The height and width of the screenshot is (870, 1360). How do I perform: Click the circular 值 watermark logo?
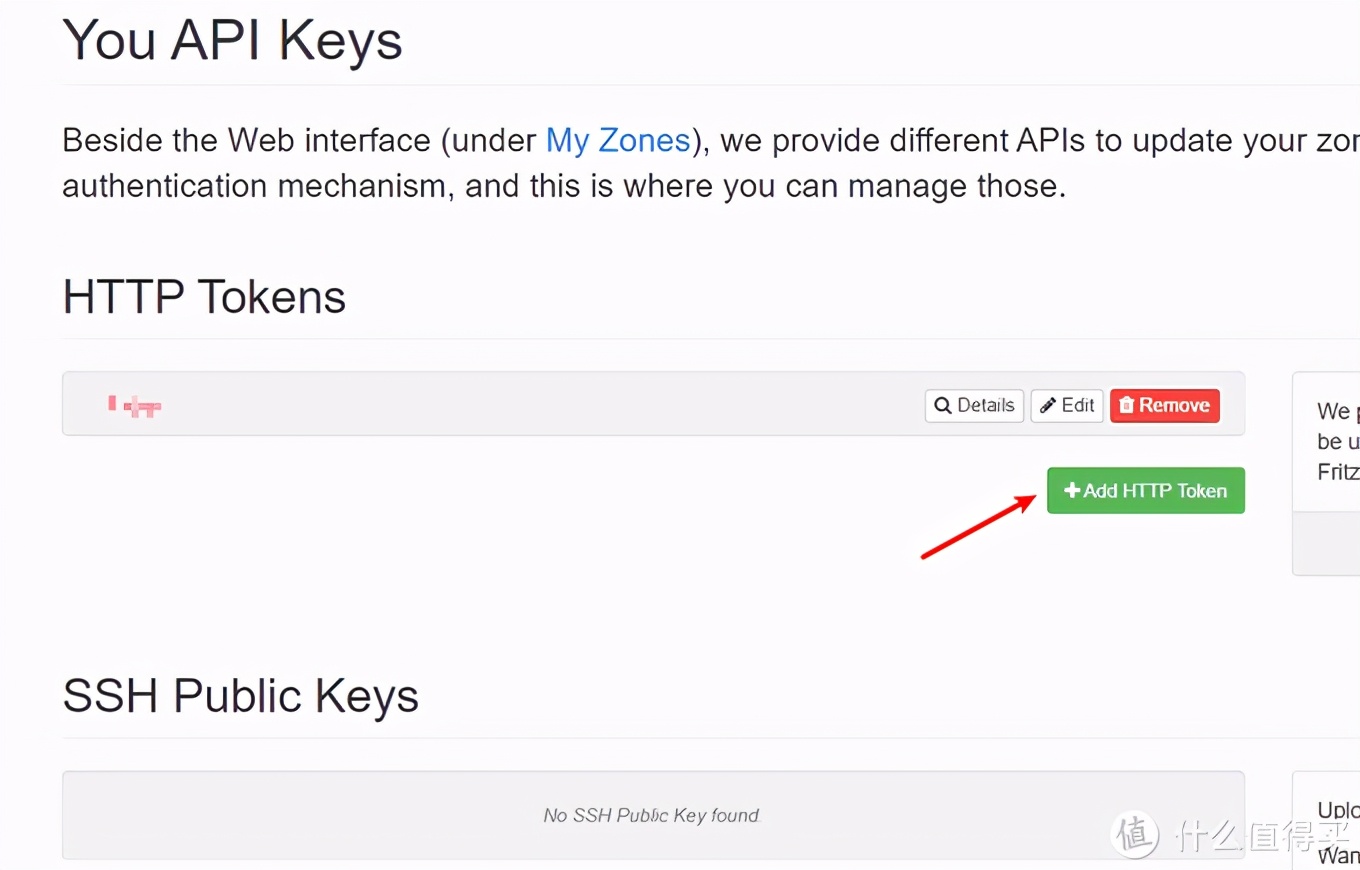point(1137,835)
